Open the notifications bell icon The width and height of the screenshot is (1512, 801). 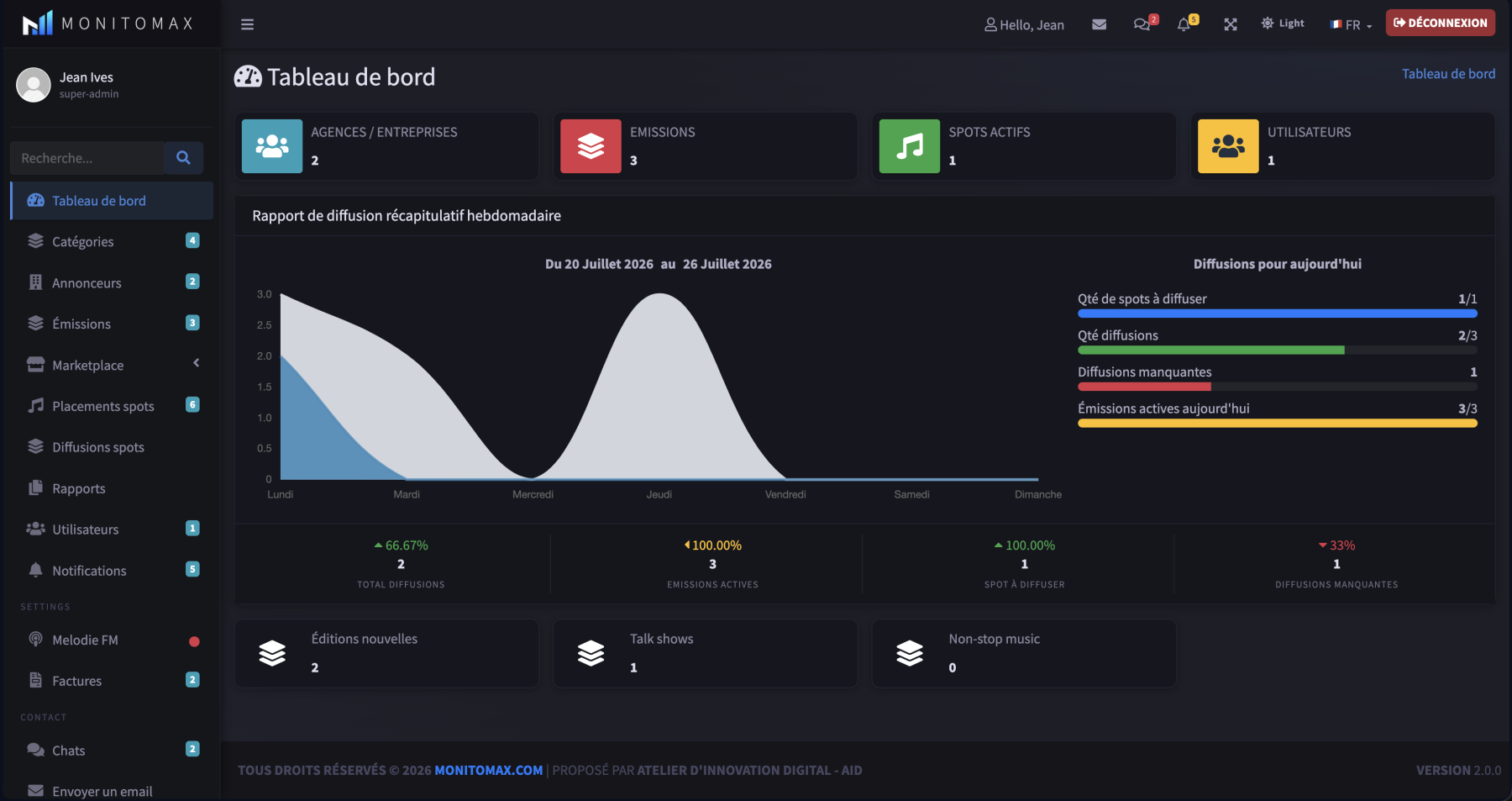coord(1184,24)
